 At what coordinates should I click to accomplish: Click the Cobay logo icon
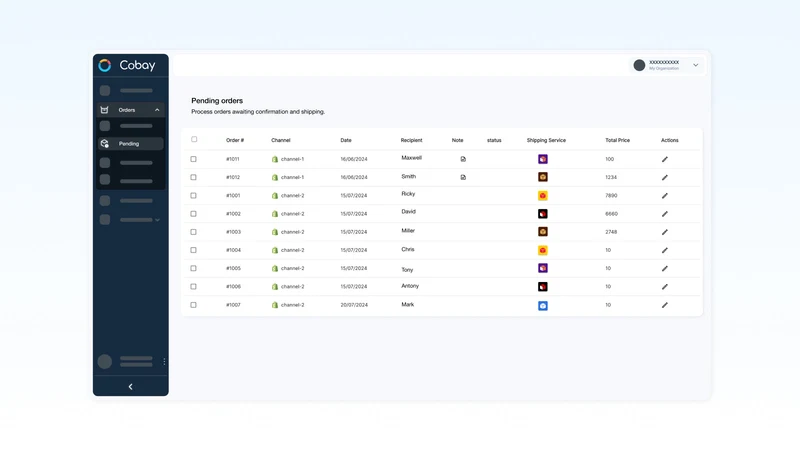[x=105, y=65]
